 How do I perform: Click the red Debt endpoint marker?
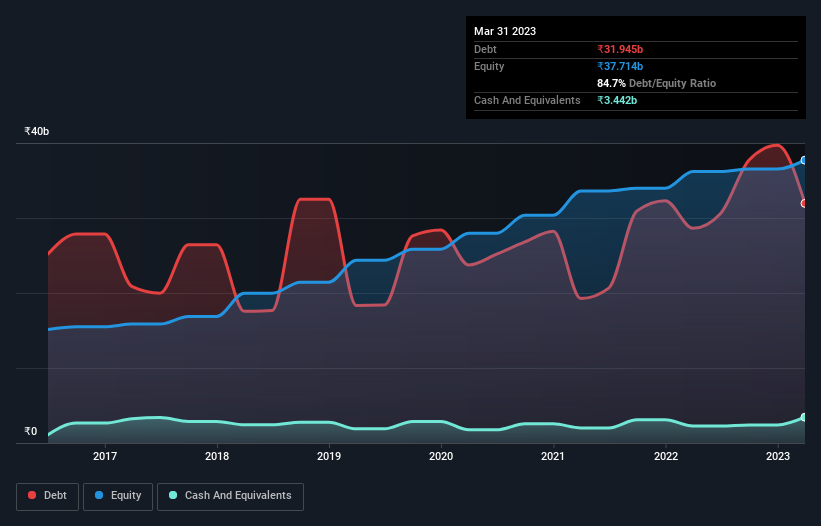point(804,204)
